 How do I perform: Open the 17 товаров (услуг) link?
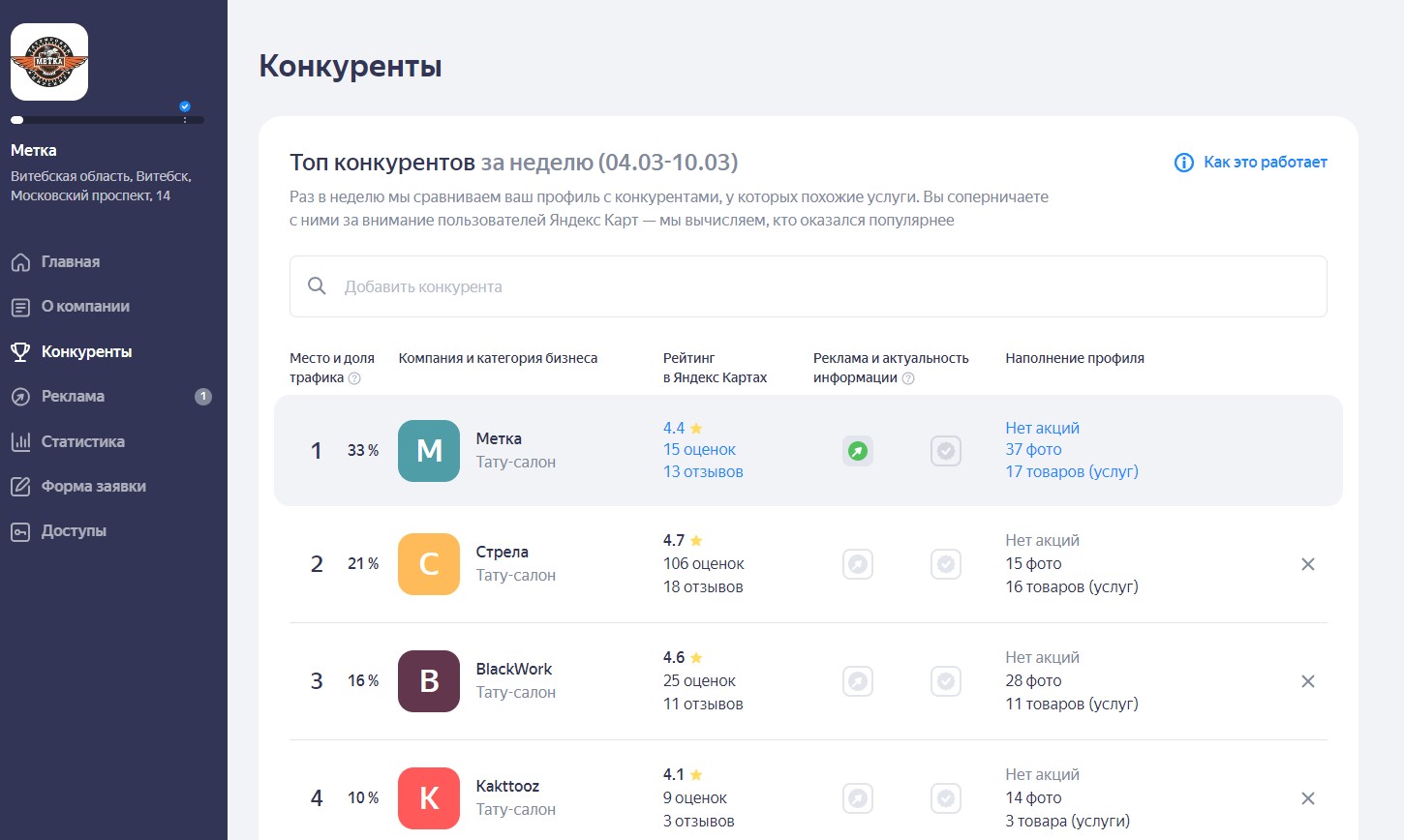(1072, 472)
